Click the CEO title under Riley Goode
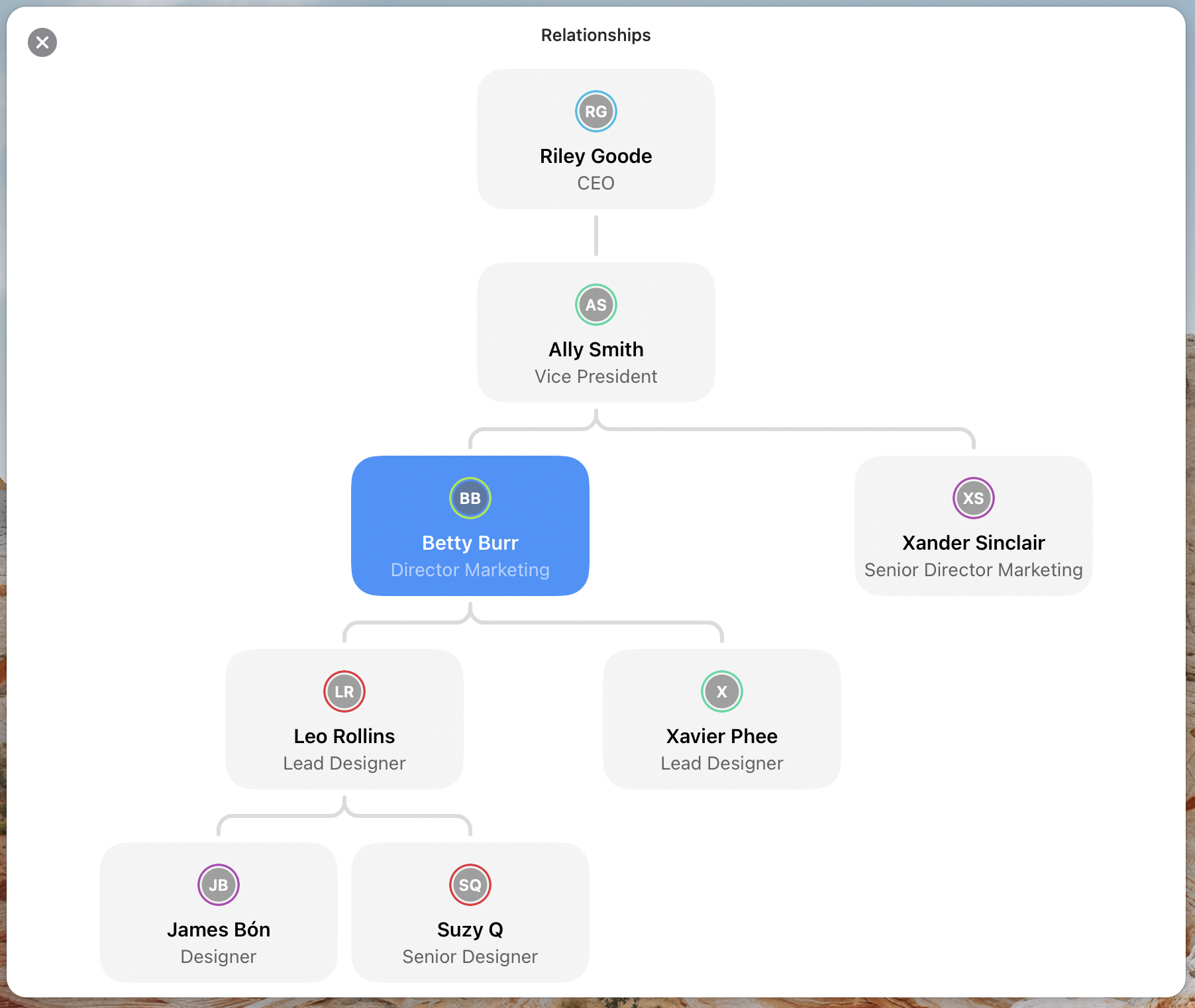The image size is (1195, 1008). (596, 183)
